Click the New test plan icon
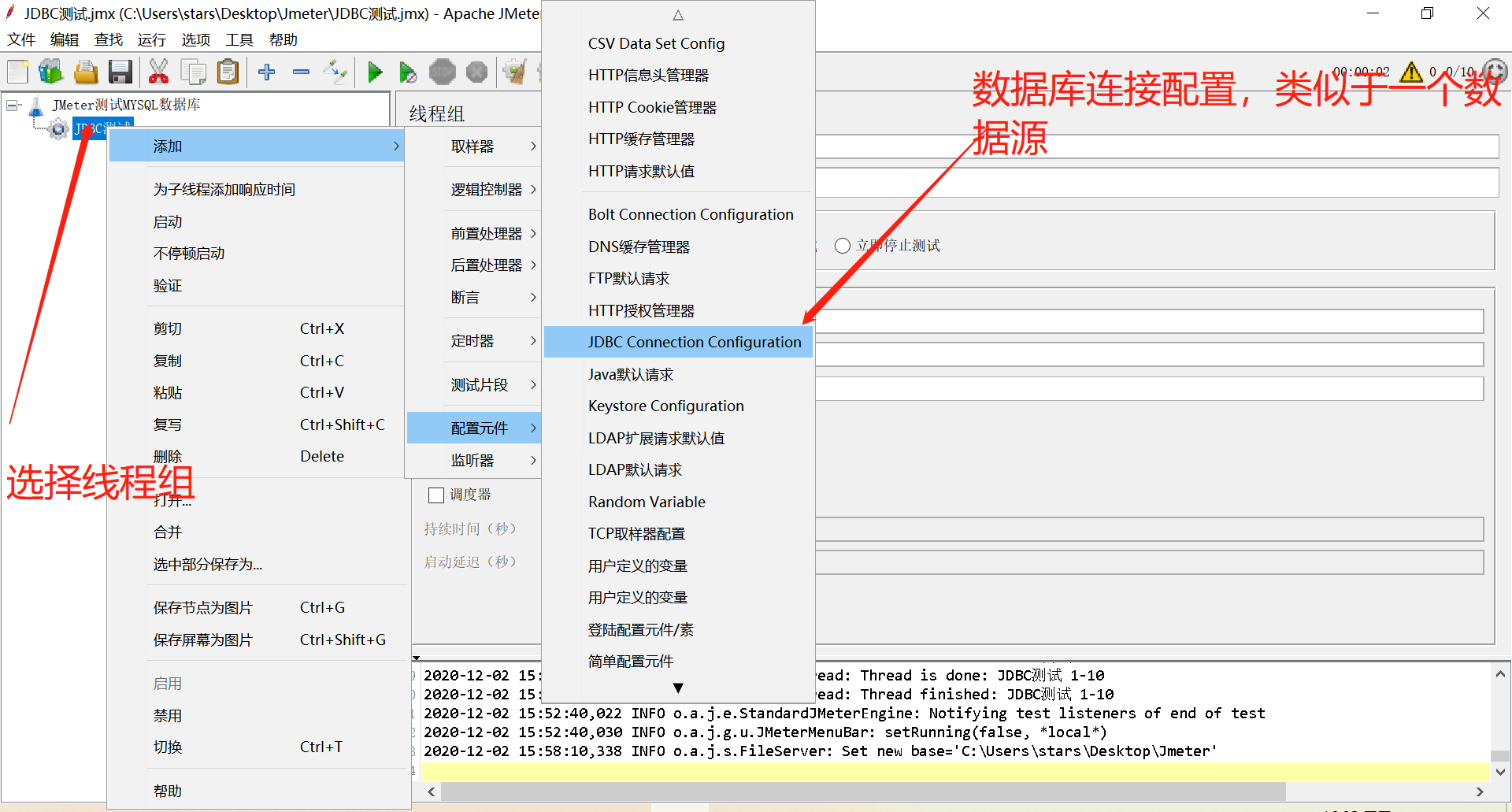This screenshot has height=812, width=1512. 17,72
